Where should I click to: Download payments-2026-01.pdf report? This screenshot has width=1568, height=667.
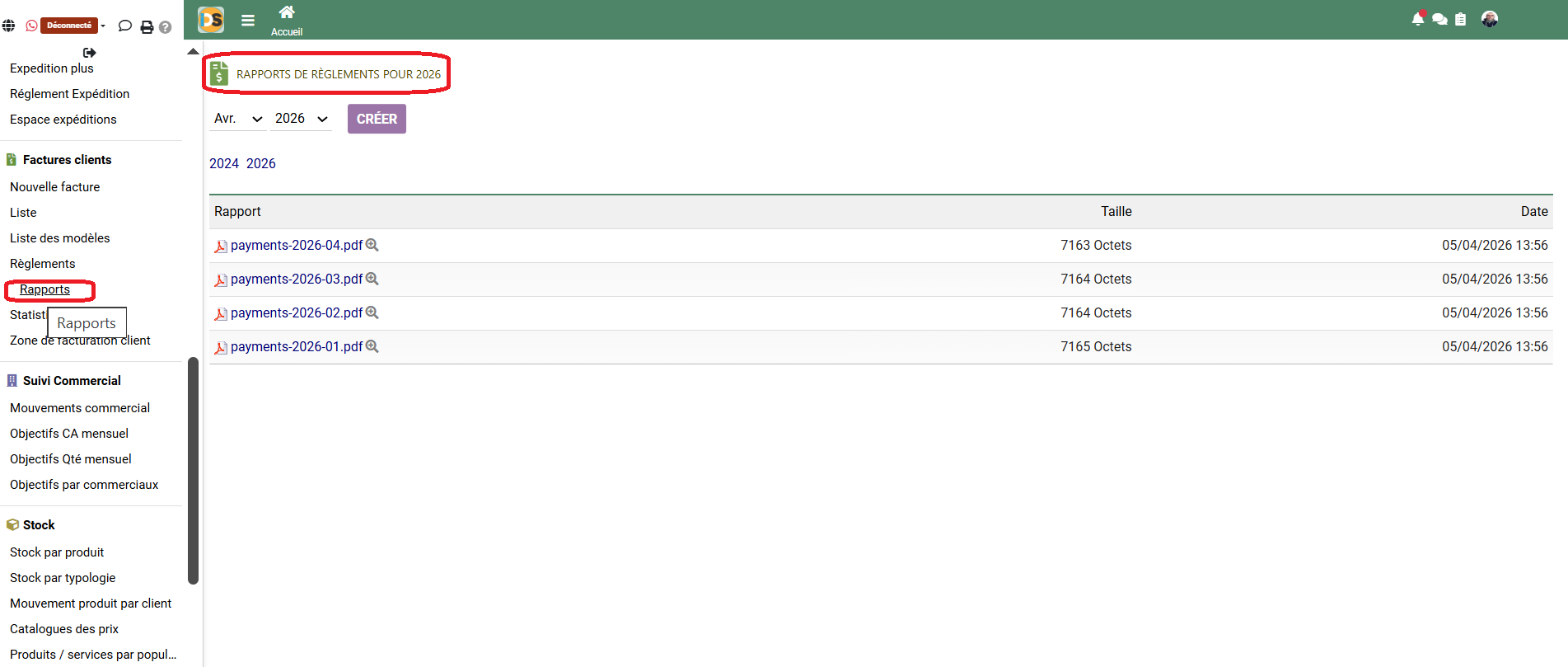point(296,347)
